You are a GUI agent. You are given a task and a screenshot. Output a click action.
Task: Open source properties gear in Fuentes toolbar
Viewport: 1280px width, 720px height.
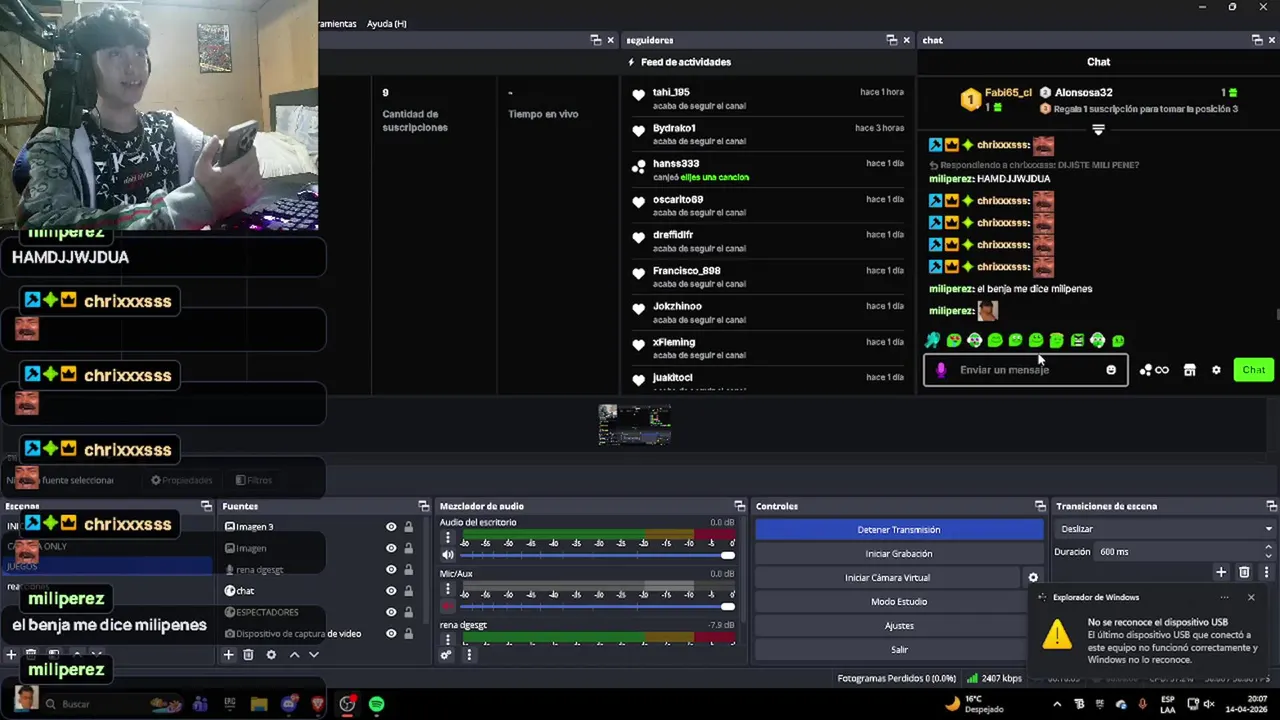[x=270, y=655]
